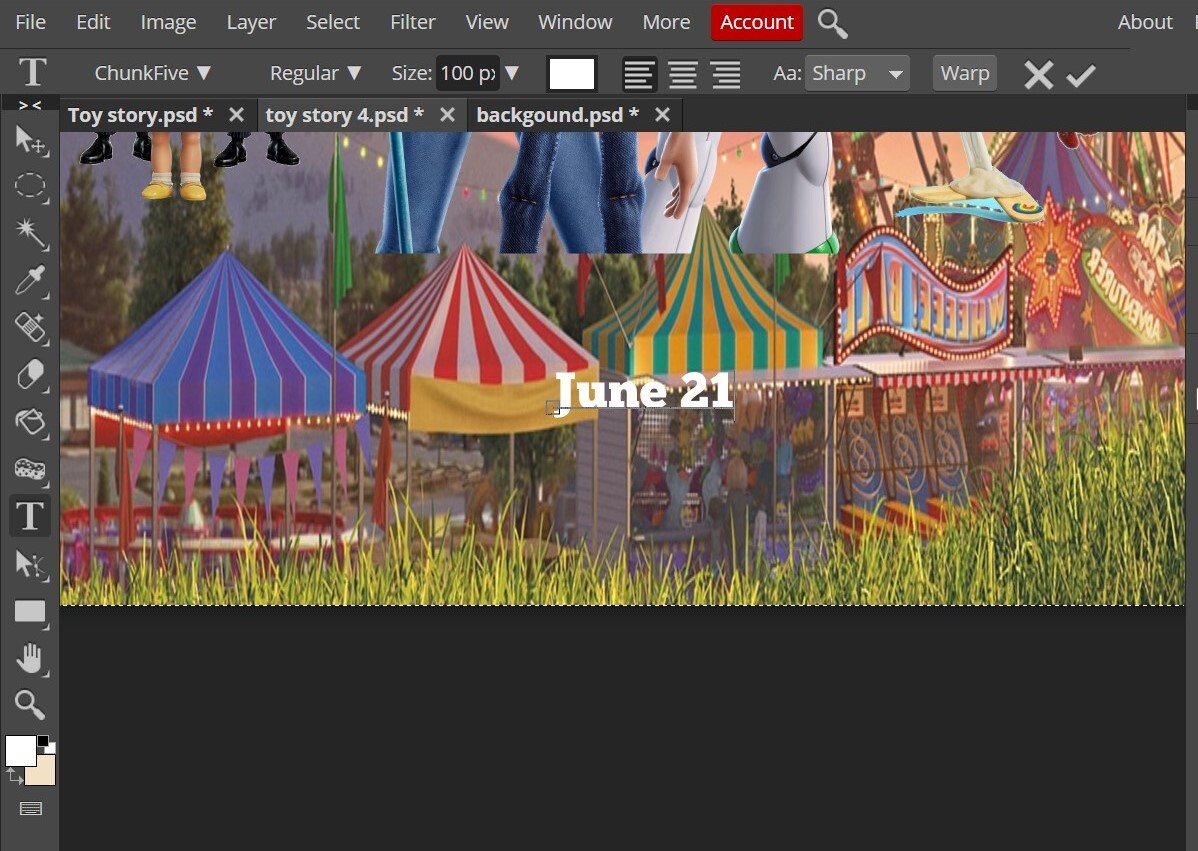Open the More menu

pos(666,22)
